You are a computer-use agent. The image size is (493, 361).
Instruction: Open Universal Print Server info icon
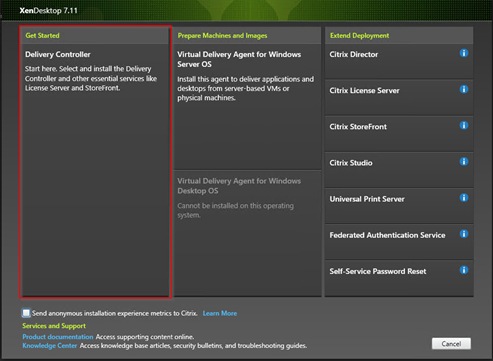[x=464, y=198]
